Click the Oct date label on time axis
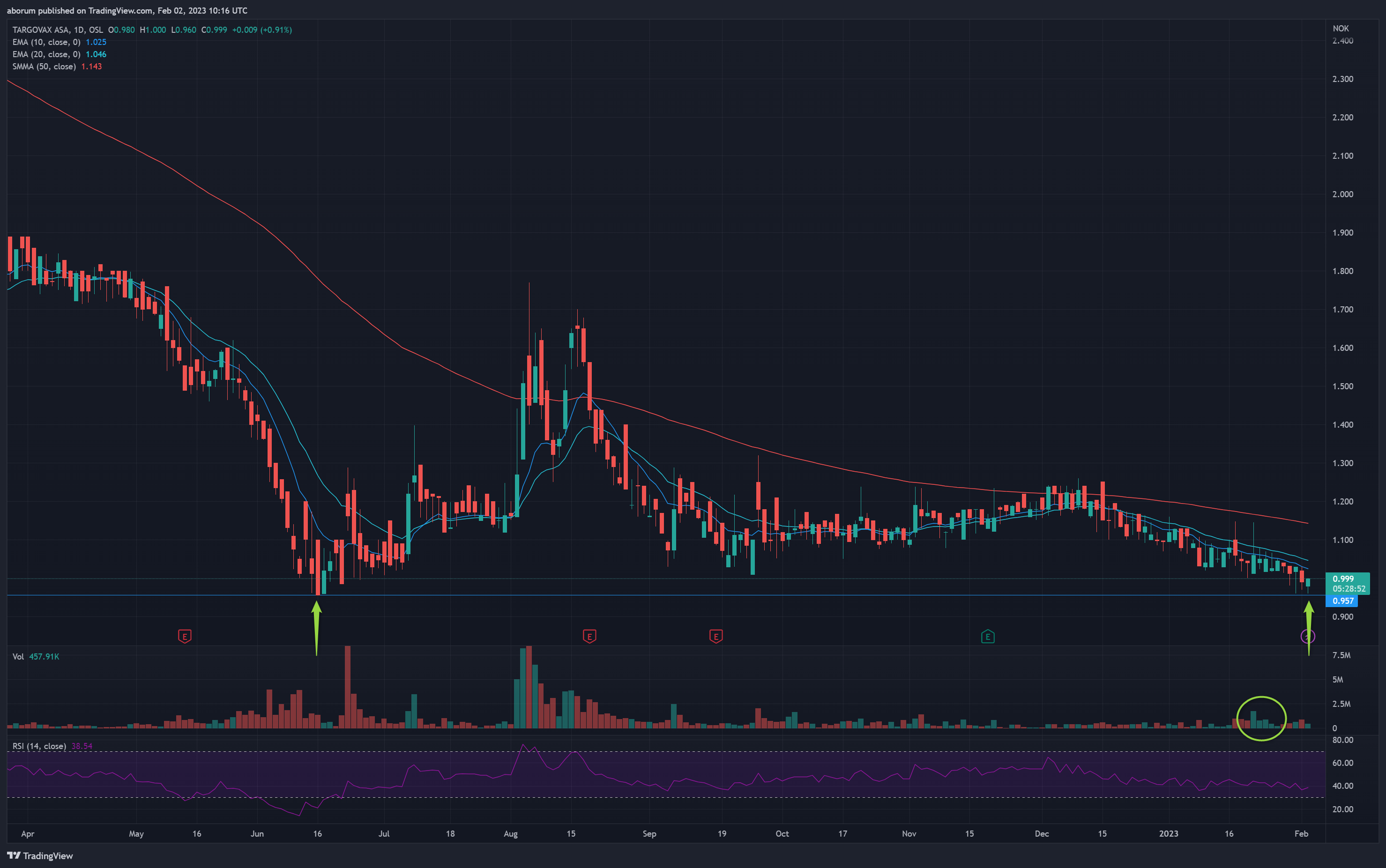Image resolution: width=1386 pixels, height=868 pixels. click(782, 833)
